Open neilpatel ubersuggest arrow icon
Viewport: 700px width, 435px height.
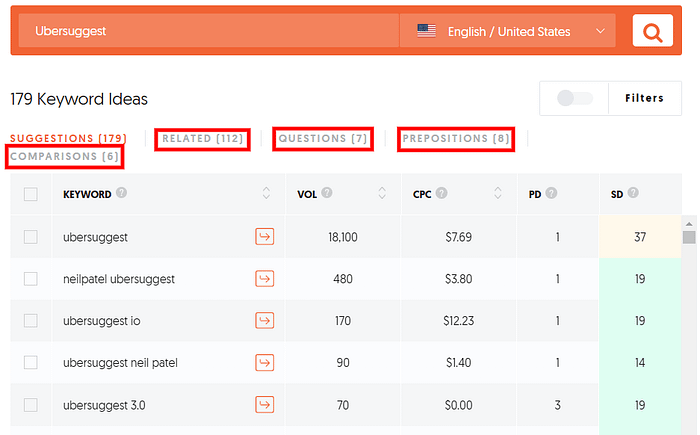point(265,279)
